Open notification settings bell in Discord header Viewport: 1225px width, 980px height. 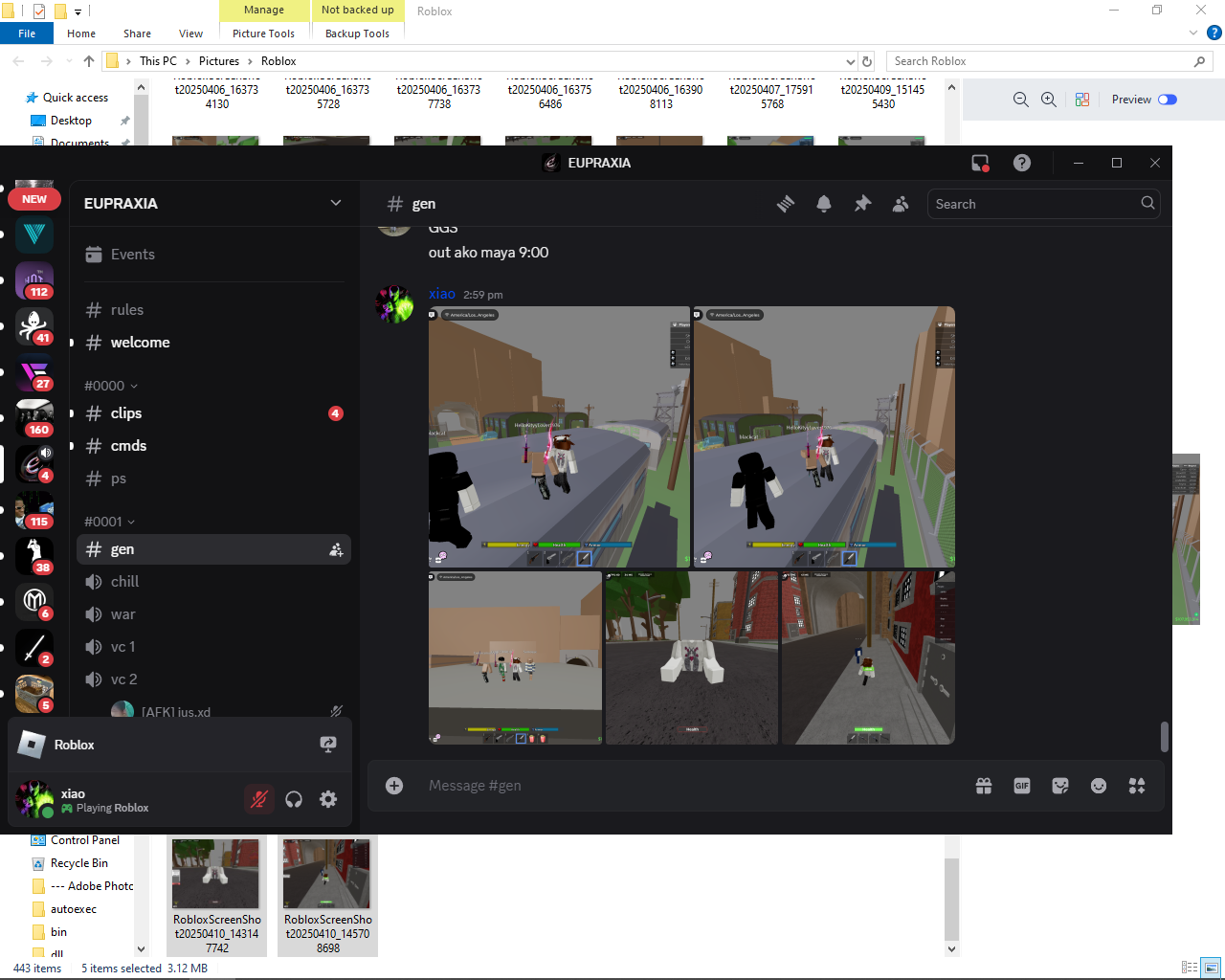[824, 204]
